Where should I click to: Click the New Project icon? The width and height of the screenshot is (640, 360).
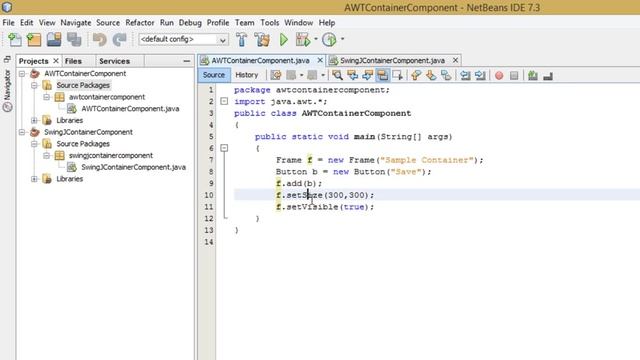pyautogui.click(x=34, y=40)
